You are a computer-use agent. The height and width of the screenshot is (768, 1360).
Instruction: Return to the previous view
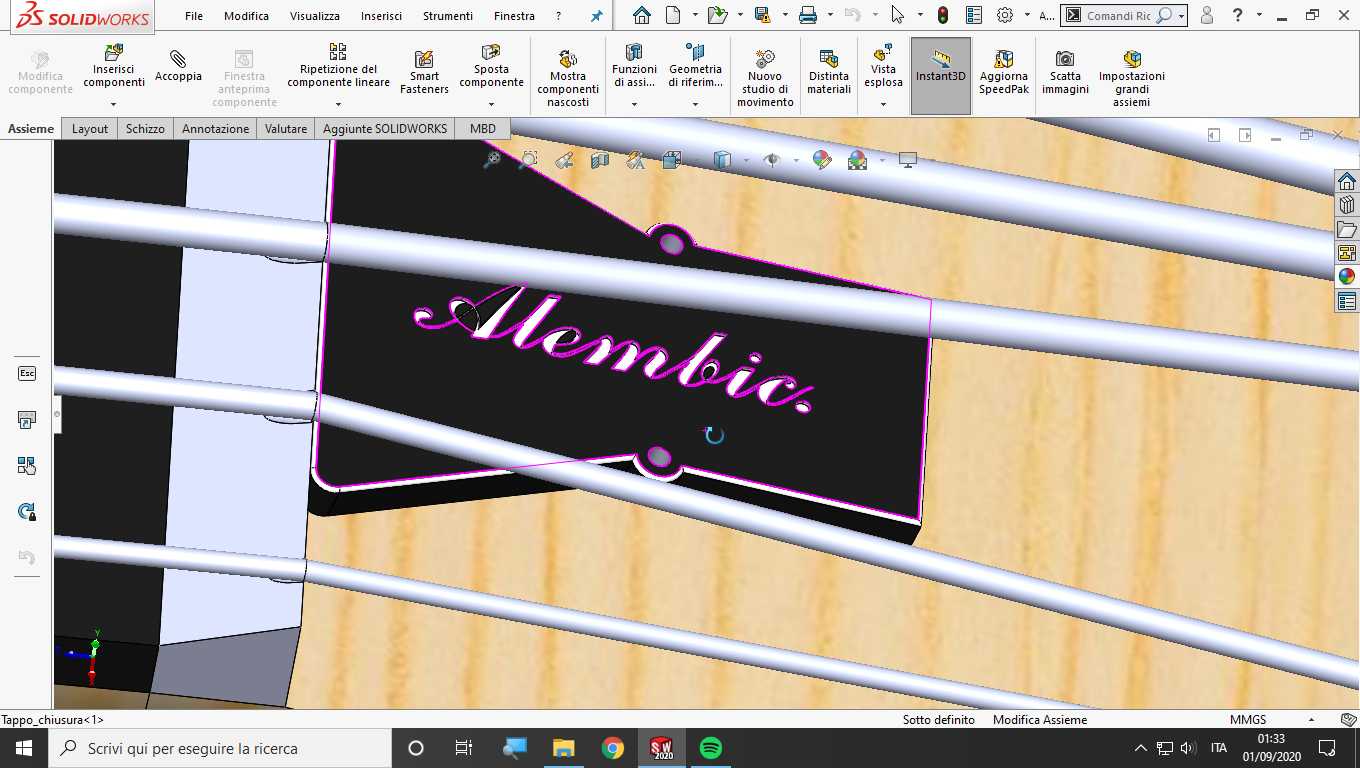coord(564,160)
